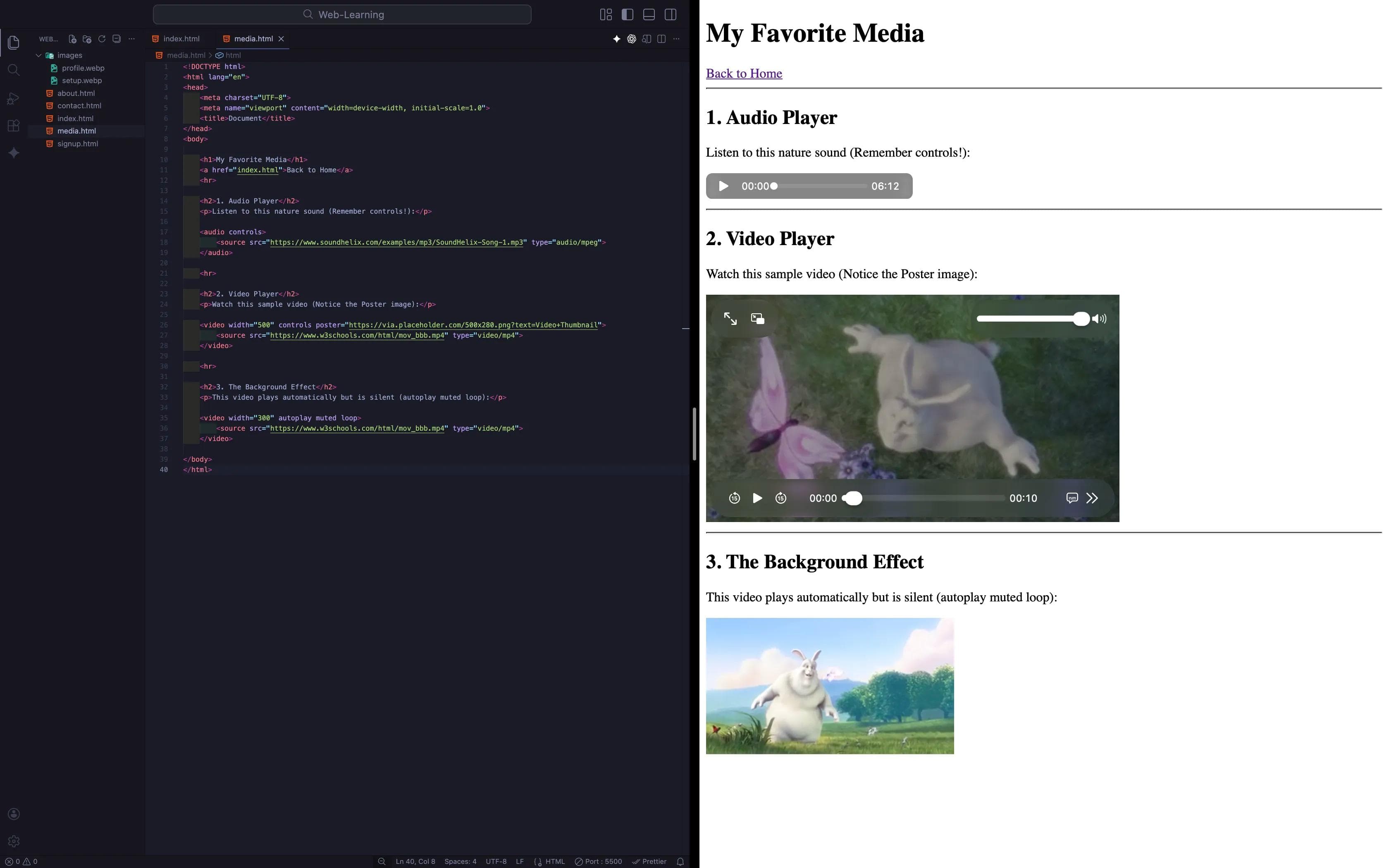Screen dimensions: 1389x868
Task: Toggle the primary side bar visibility
Action: (x=628, y=14)
